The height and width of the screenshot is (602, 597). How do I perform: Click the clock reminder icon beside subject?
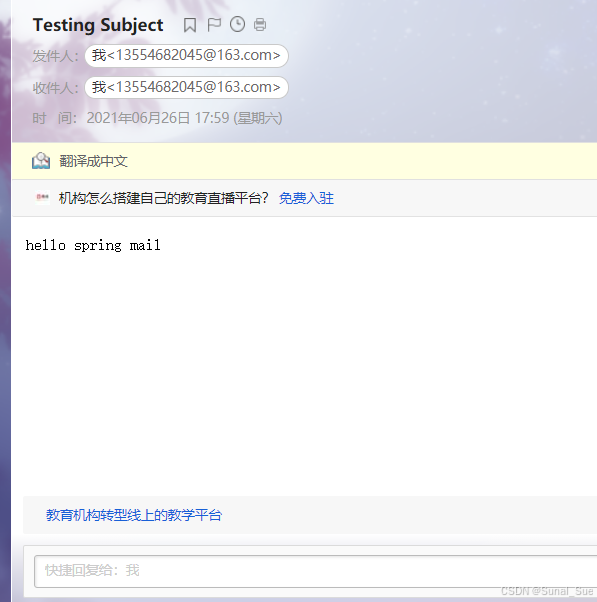coord(237,25)
